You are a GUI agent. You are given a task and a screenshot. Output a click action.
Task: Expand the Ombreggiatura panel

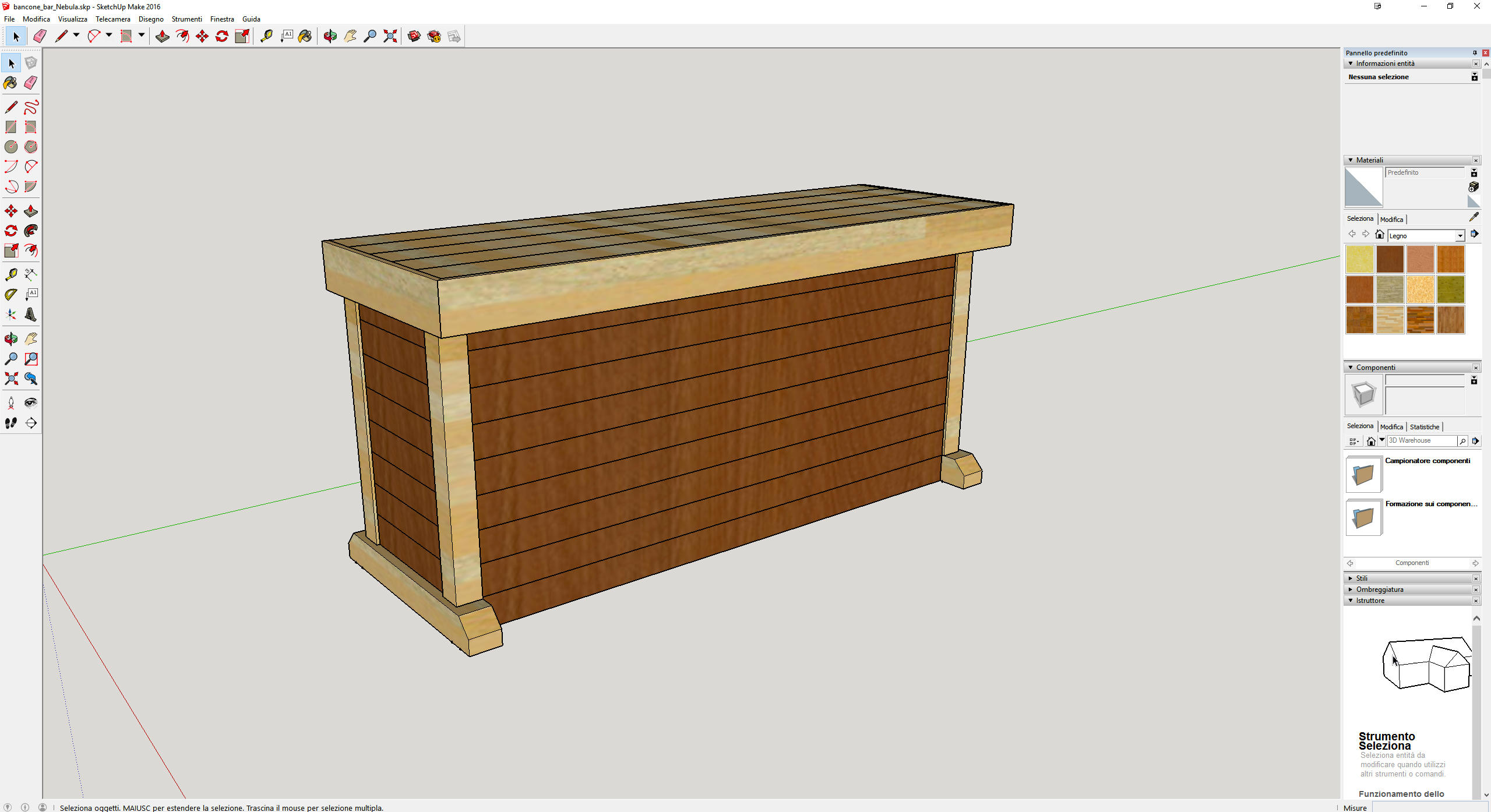point(1351,589)
